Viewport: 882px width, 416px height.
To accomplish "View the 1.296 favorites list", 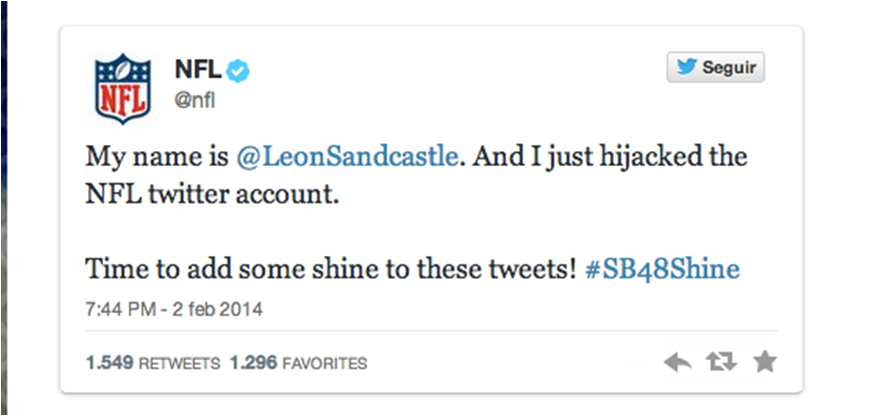I will pyautogui.click(x=253, y=363).
